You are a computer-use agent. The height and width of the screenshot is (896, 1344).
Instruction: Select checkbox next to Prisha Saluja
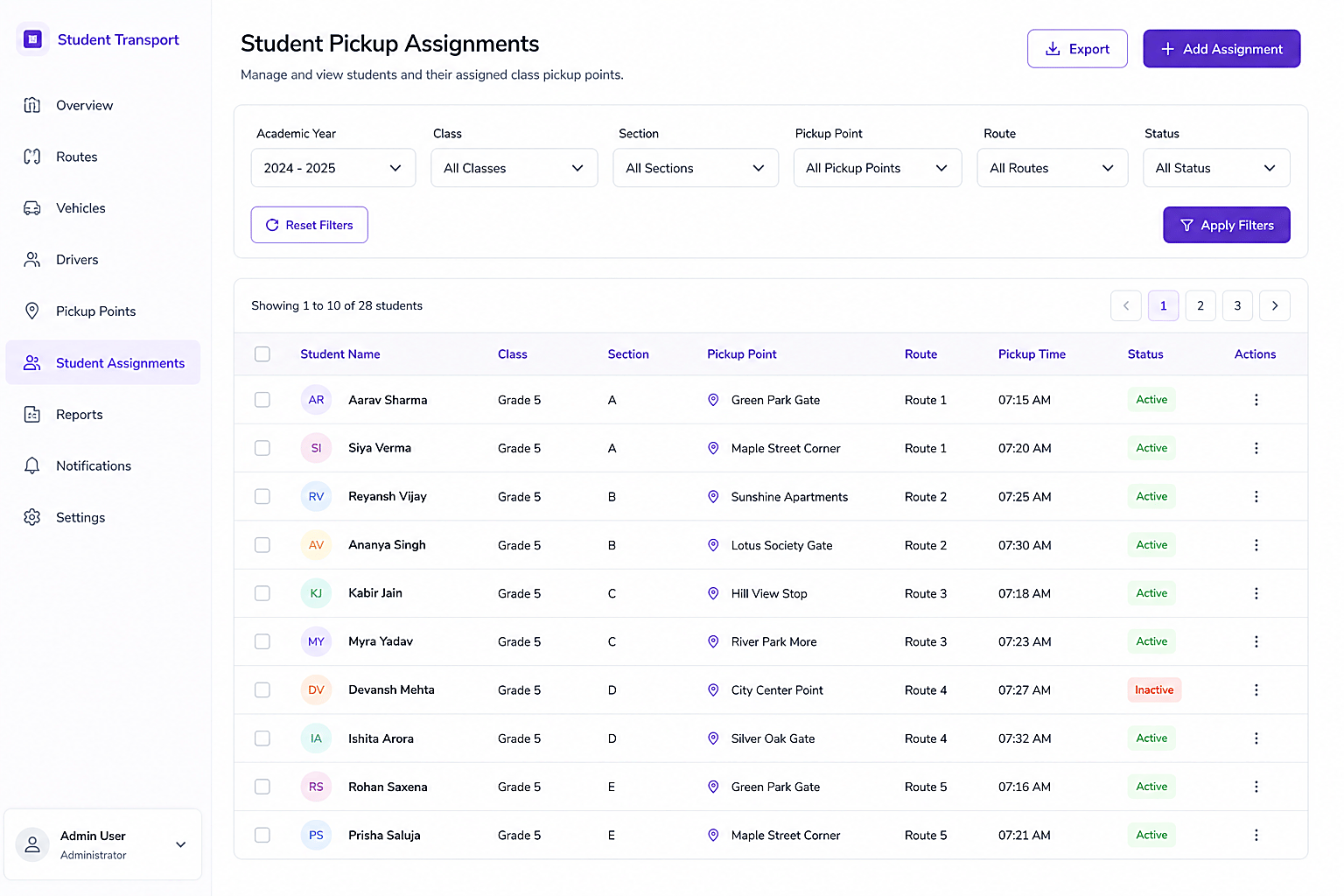[x=262, y=835]
